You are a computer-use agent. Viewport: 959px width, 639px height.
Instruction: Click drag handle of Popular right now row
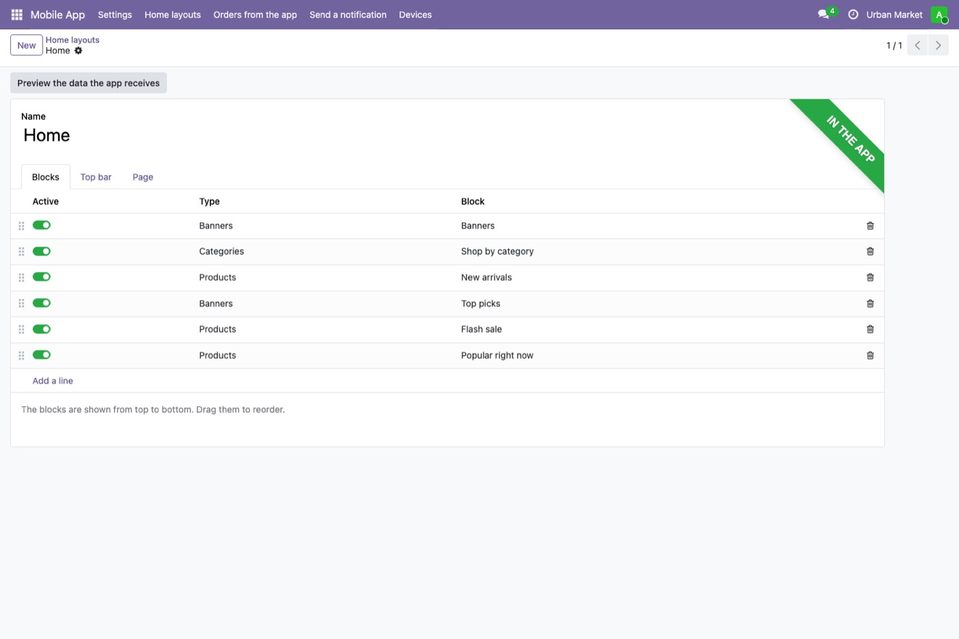tap(21, 355)
